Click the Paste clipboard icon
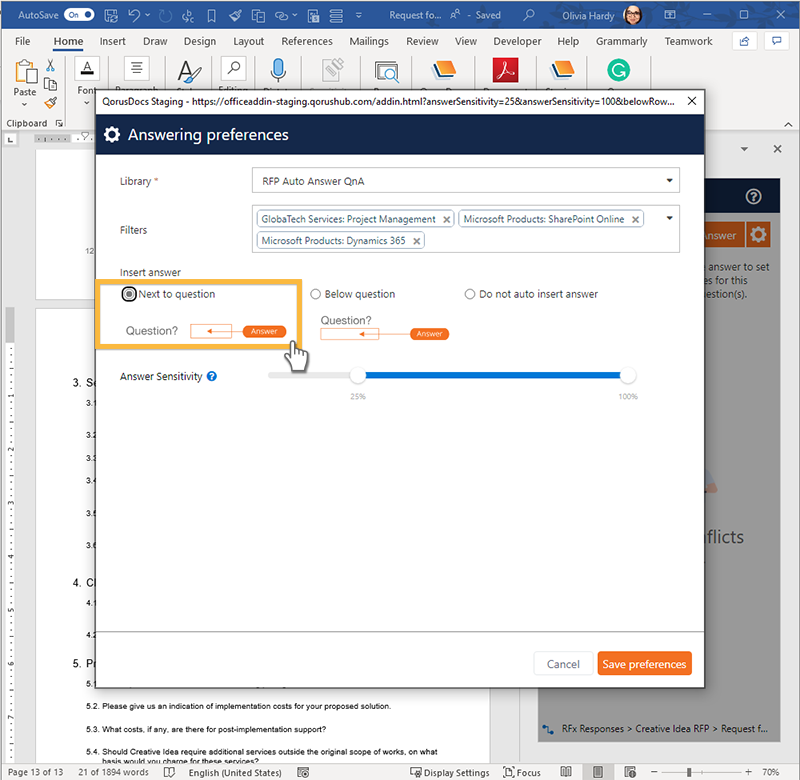 click(25, 71)
